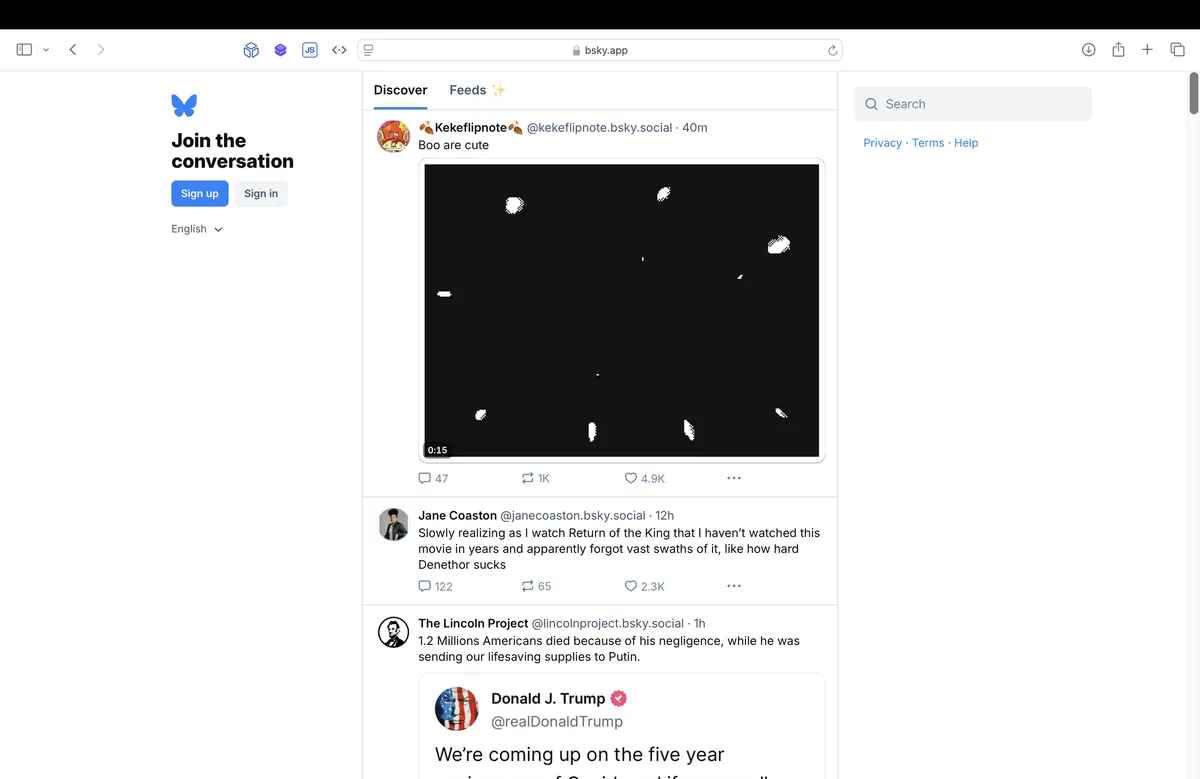The height and width of the screenshot is (779, 1200).
Task: Click the 40m timestamp on Kekeflipnote post
Action: pos(695,128)
